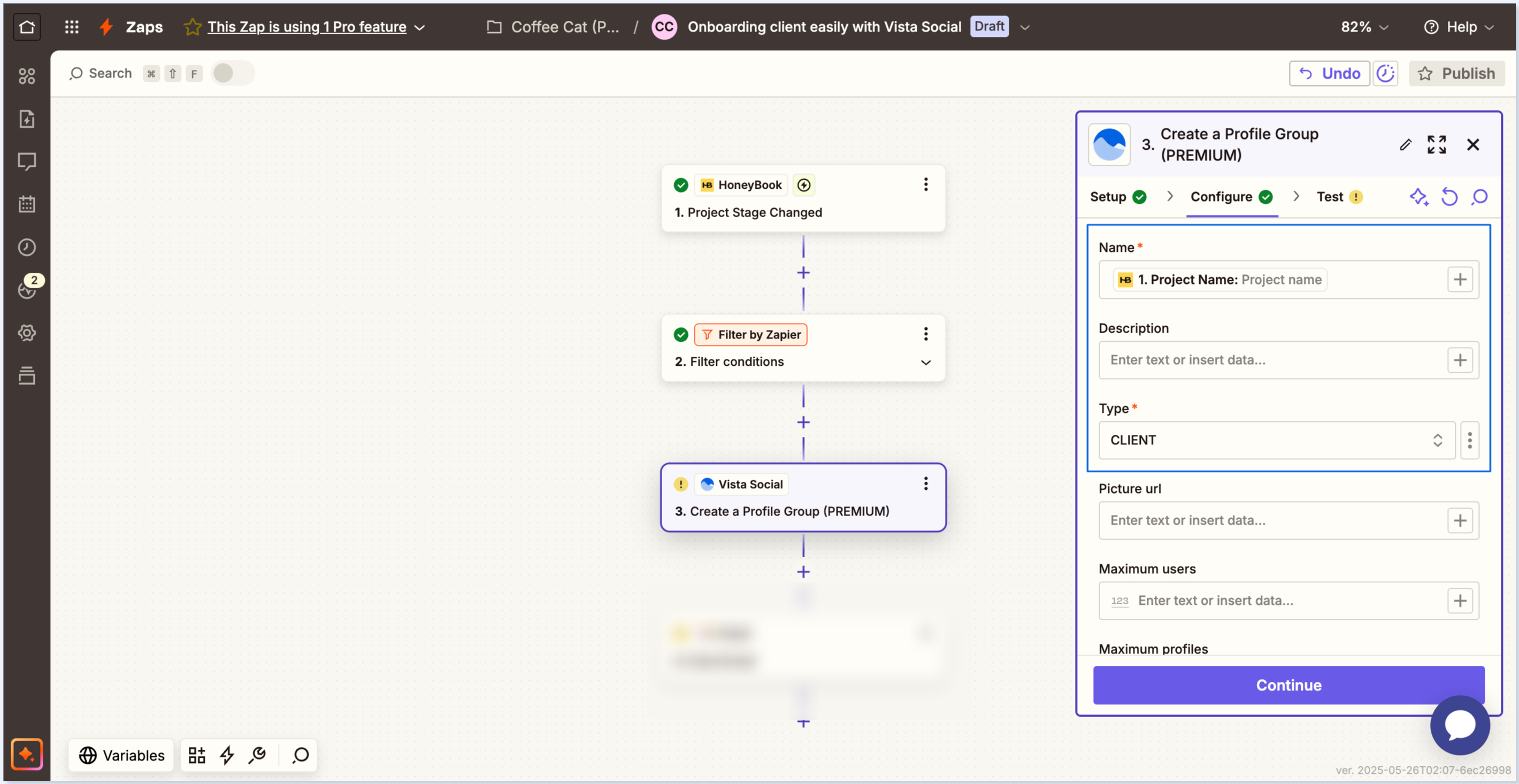1519x784 pixels.
Task: Open the apps grid menu
Action: coord(71,27)
